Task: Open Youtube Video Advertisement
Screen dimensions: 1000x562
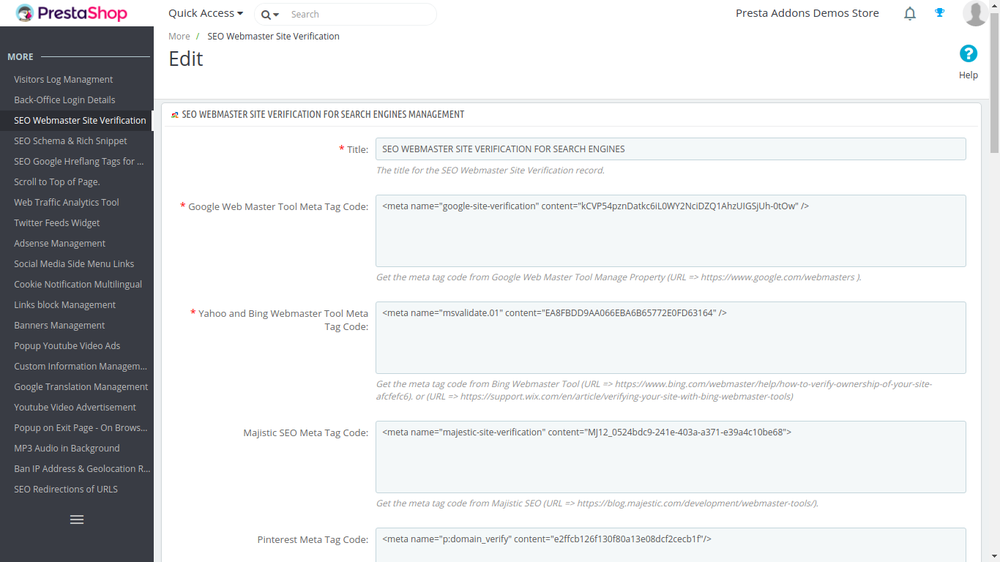Action: click(x=77, y=406)
